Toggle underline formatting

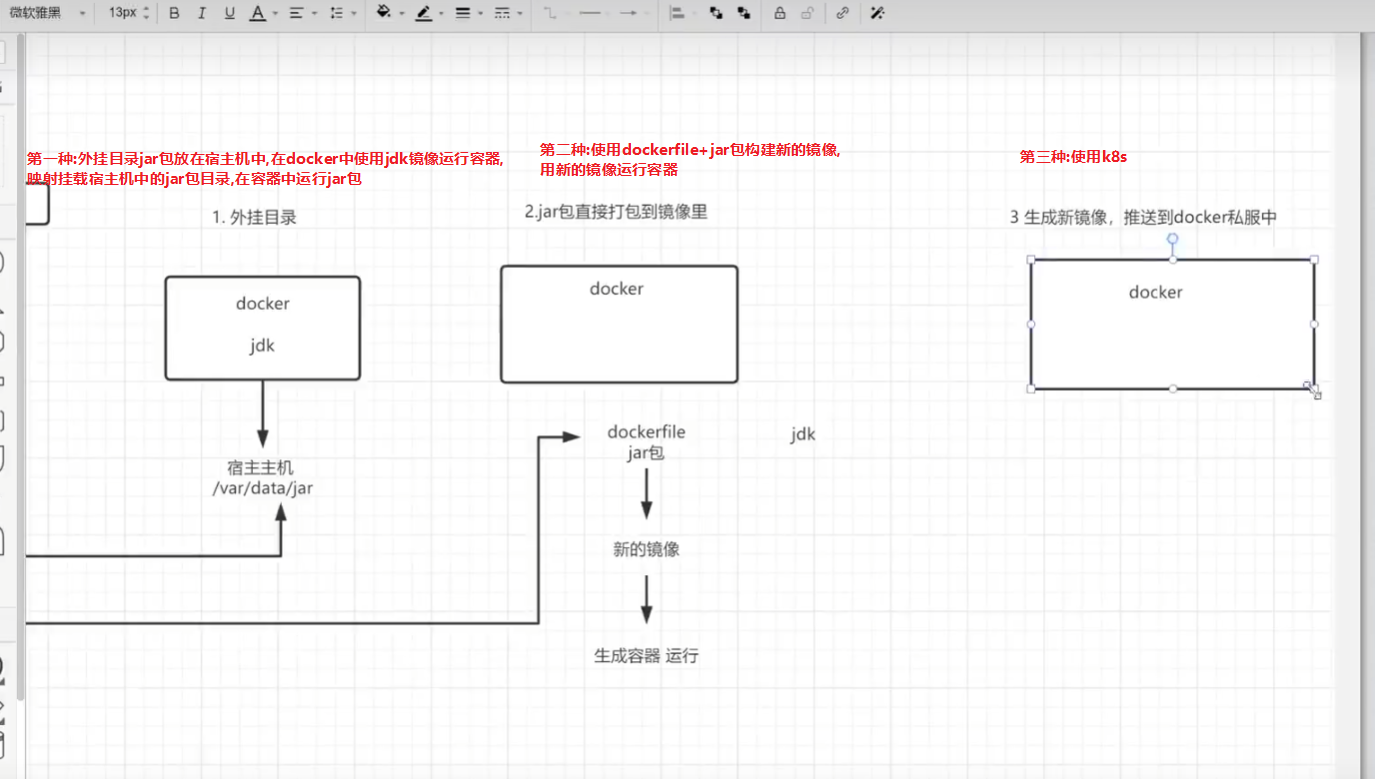[x=230, y=13]
